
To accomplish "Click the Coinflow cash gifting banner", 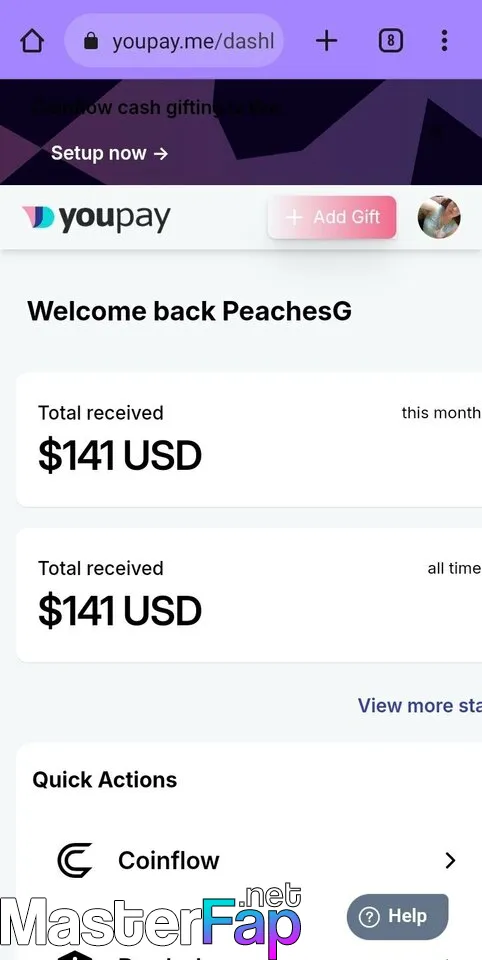I will 241,132.
